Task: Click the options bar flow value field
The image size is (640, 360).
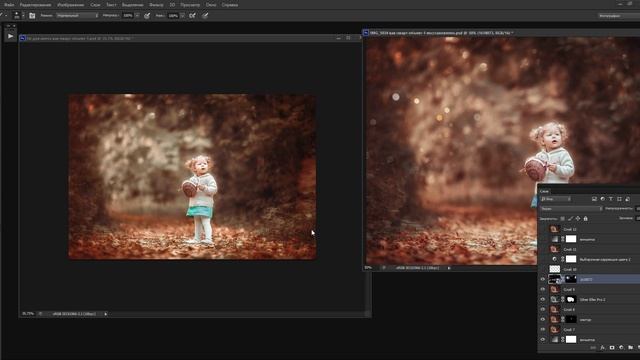Action: click(173, 16)
